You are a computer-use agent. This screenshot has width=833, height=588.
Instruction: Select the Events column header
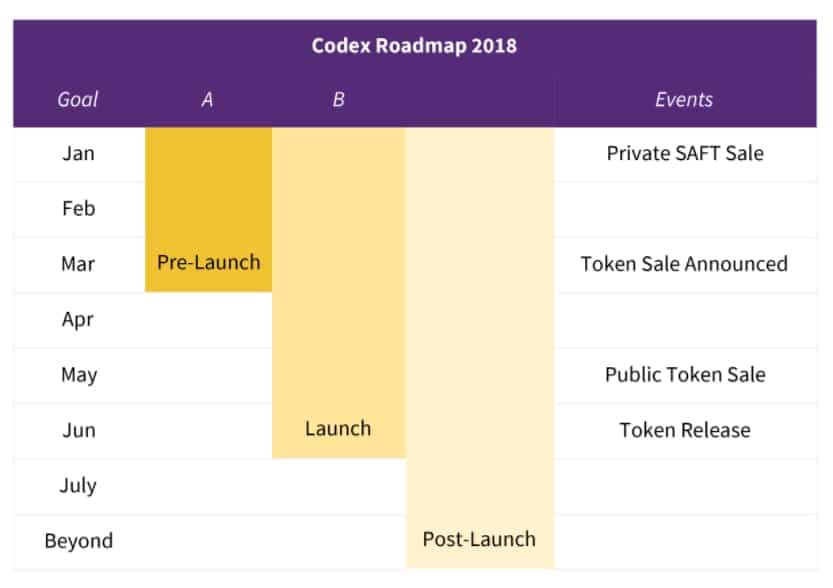point(684,99)
